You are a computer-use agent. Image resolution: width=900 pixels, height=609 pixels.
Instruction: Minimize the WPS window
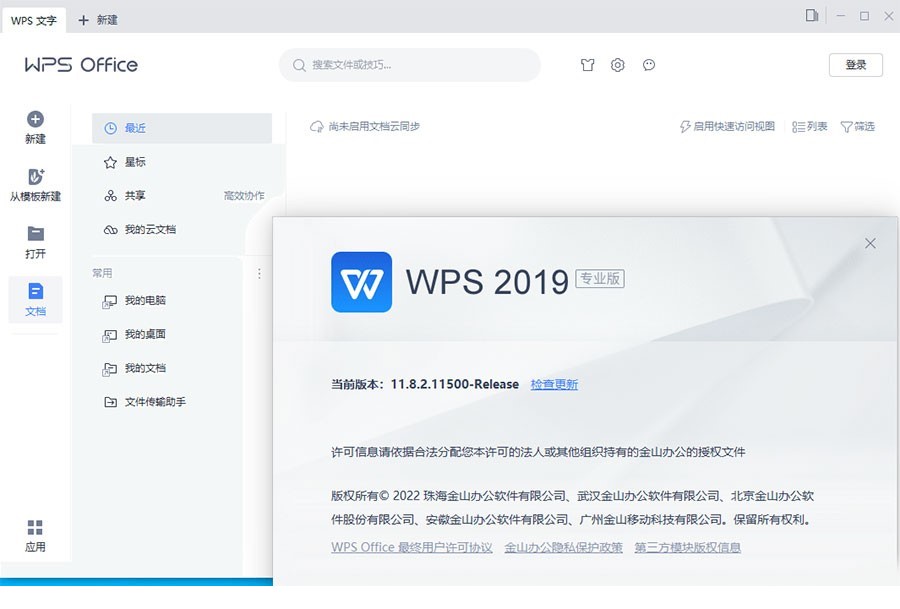point(841,15)
